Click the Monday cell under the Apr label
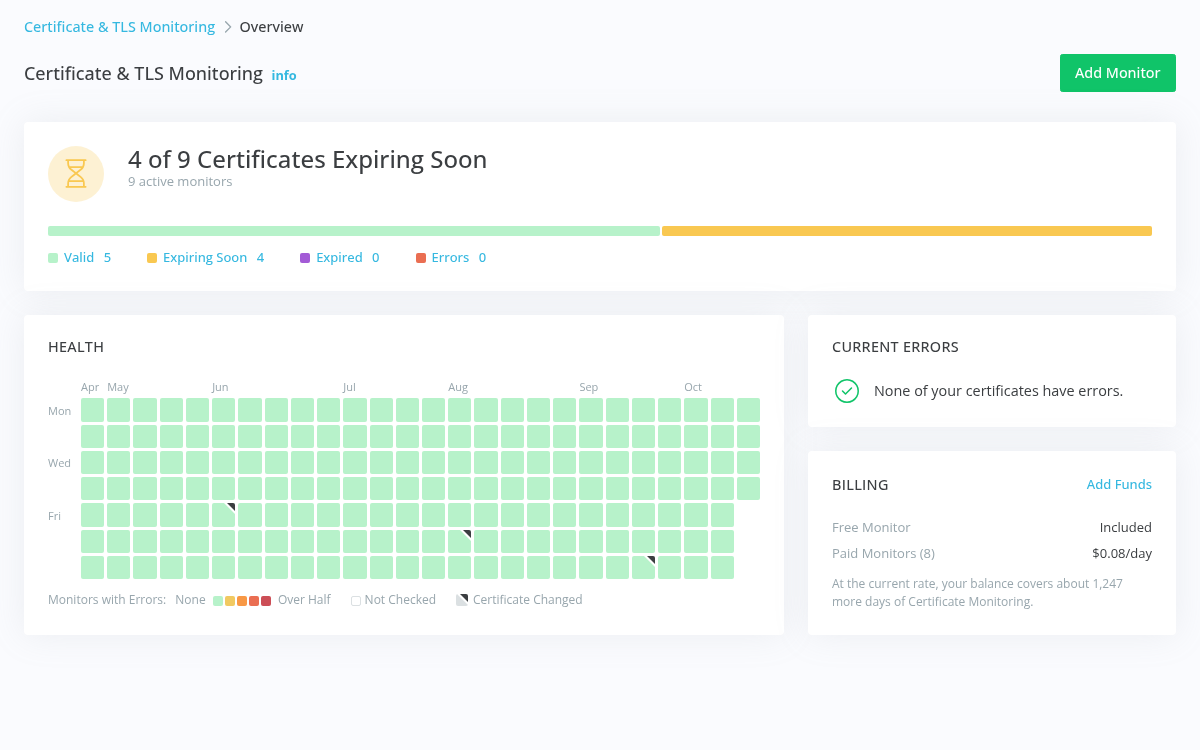The width and height of the screenshot is (1200, 750). [92, 410]
